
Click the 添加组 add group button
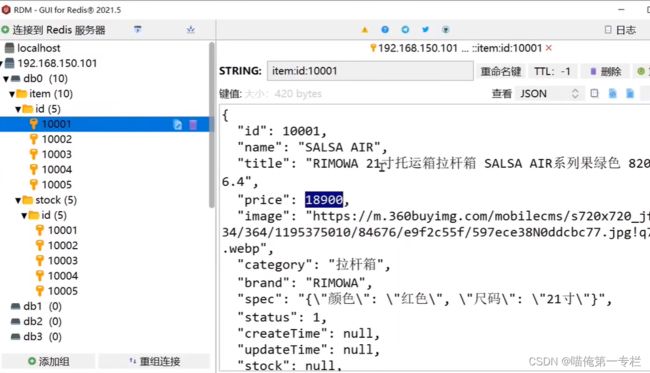click(49, 361)
